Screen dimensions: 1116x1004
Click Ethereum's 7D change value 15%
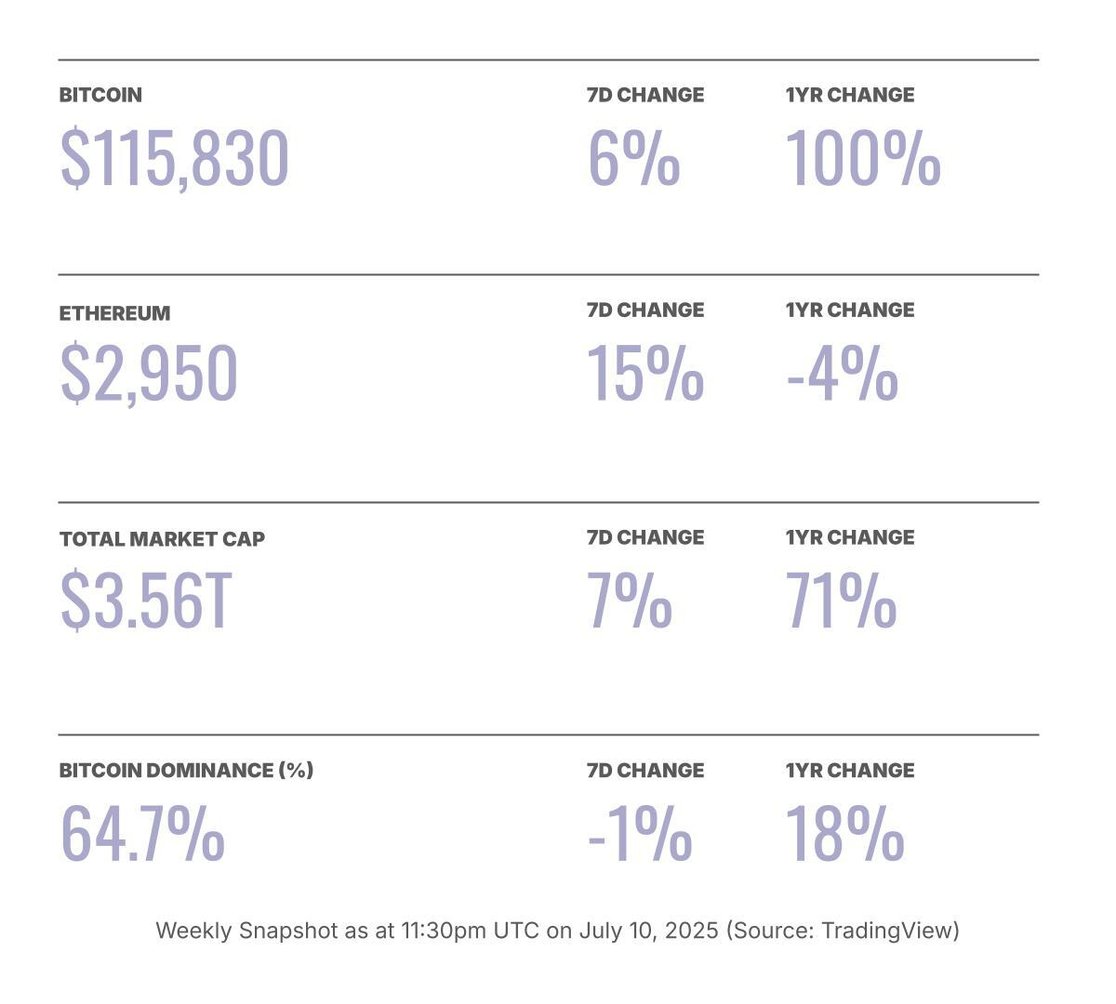[645, 373]
